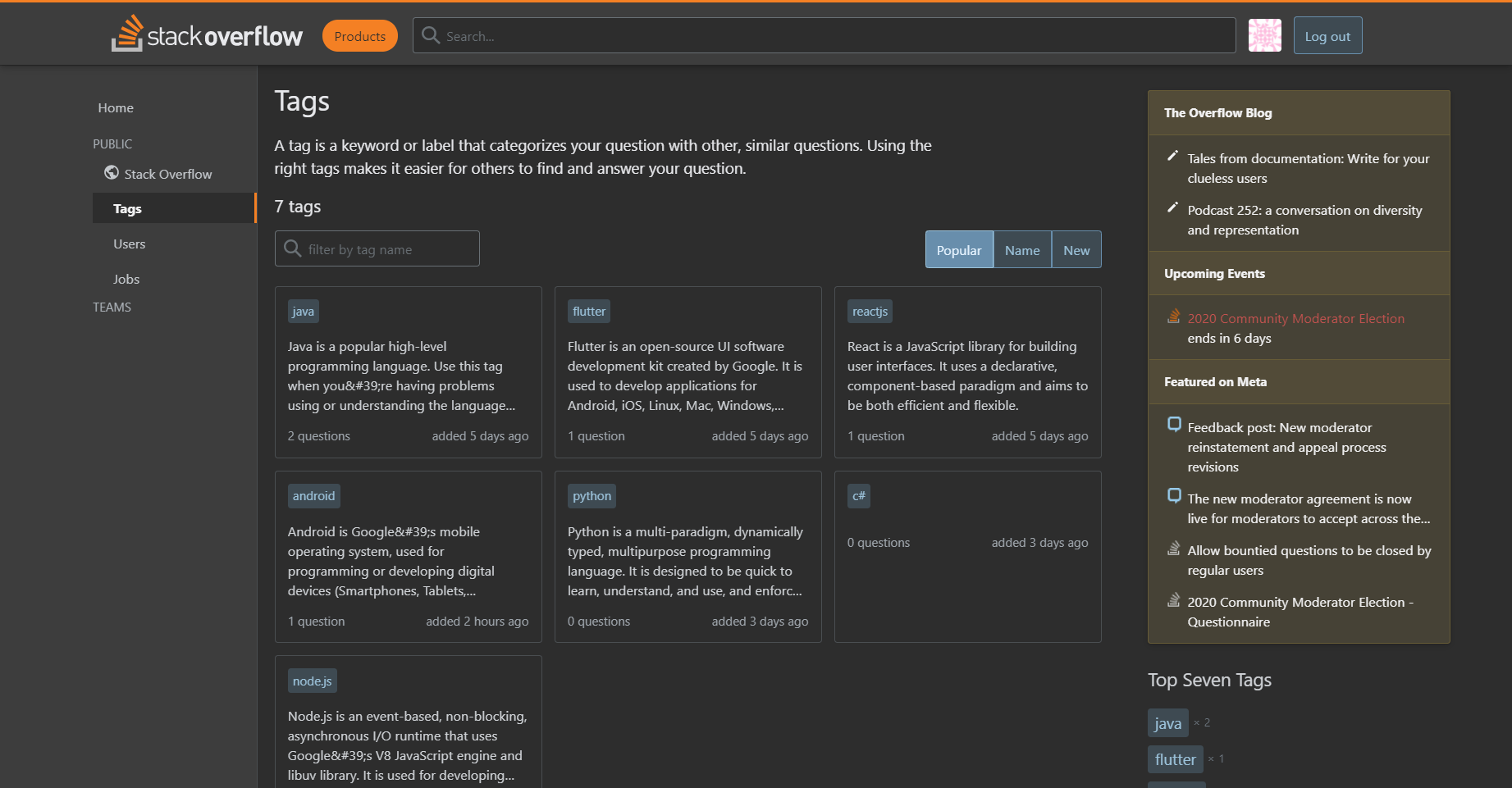Click the filter by tag name field
This screenshot has height=788, width=1512.
[377, 248]
